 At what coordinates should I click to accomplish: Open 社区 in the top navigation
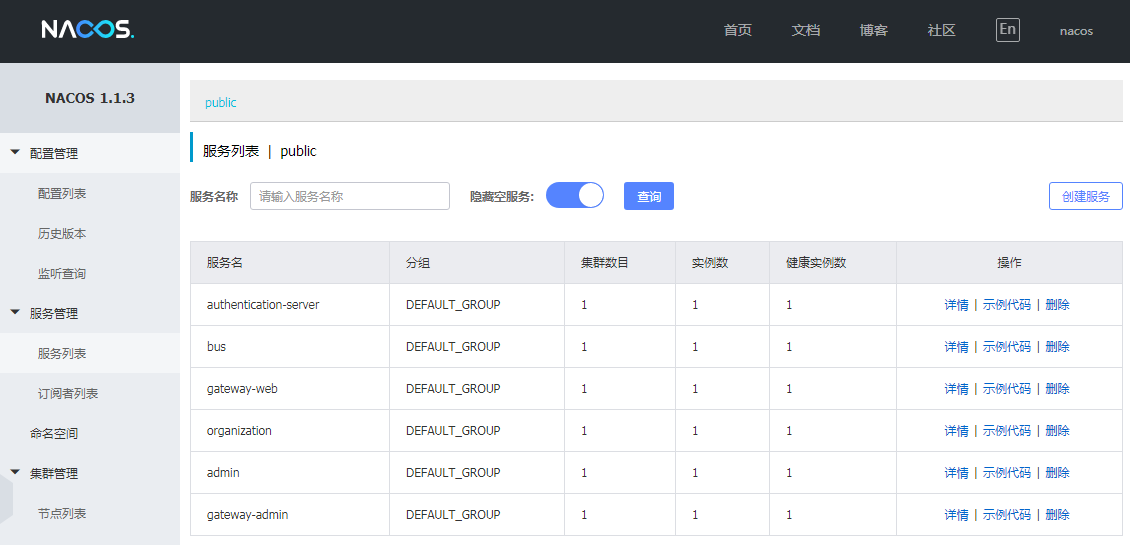941,30
